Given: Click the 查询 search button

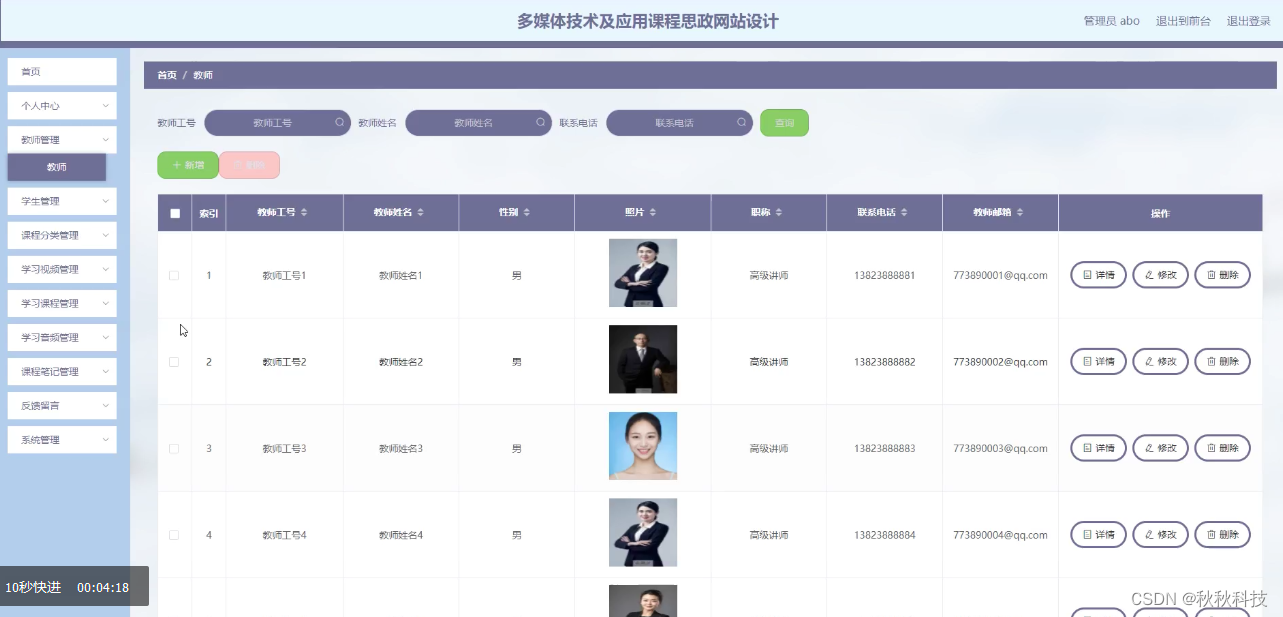Looking at the screenshot, I should pos(784,122).
